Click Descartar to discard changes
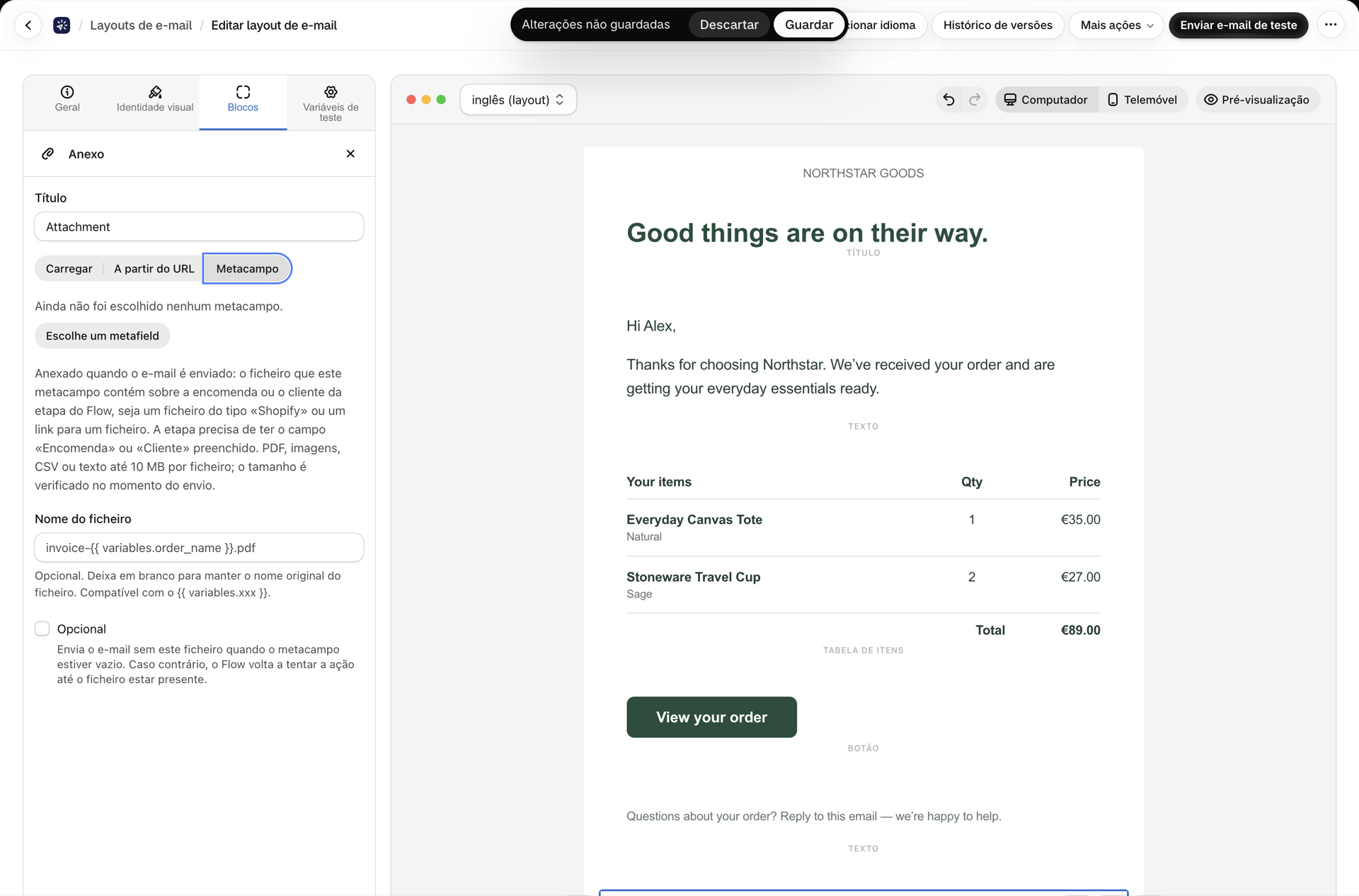This screenshot has width=1359, height=896. tap(729, 25)
